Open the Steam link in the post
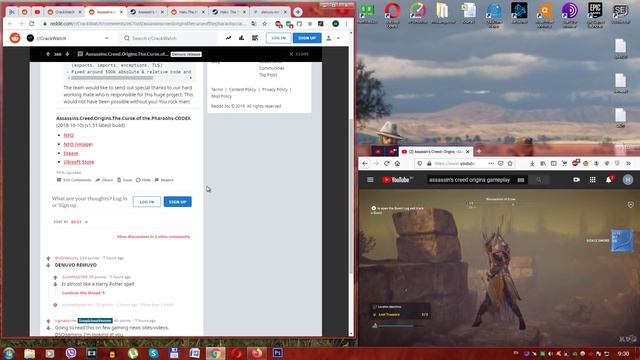Image resolution: width=640 pixels, height=360 pixels. pyautogui.click(x=71, y=153)
